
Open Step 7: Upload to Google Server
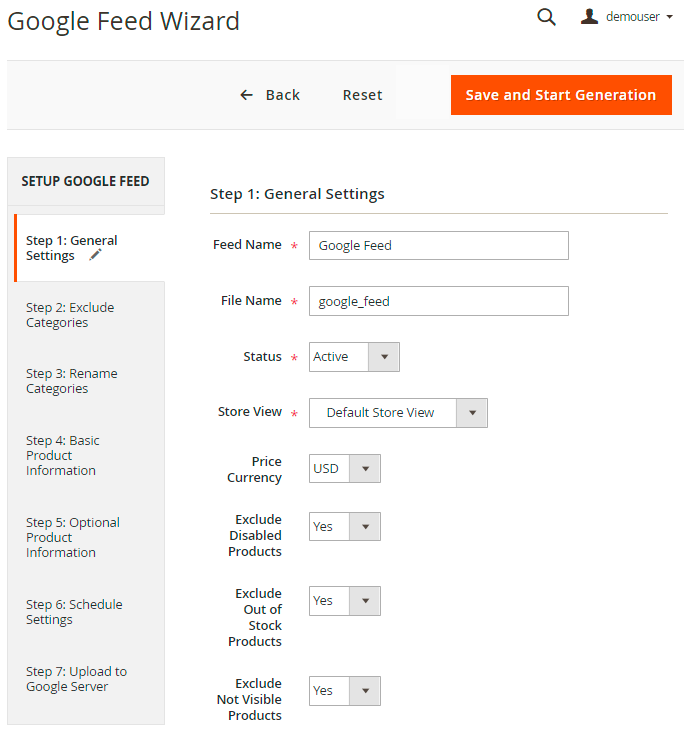coord(76,679)
